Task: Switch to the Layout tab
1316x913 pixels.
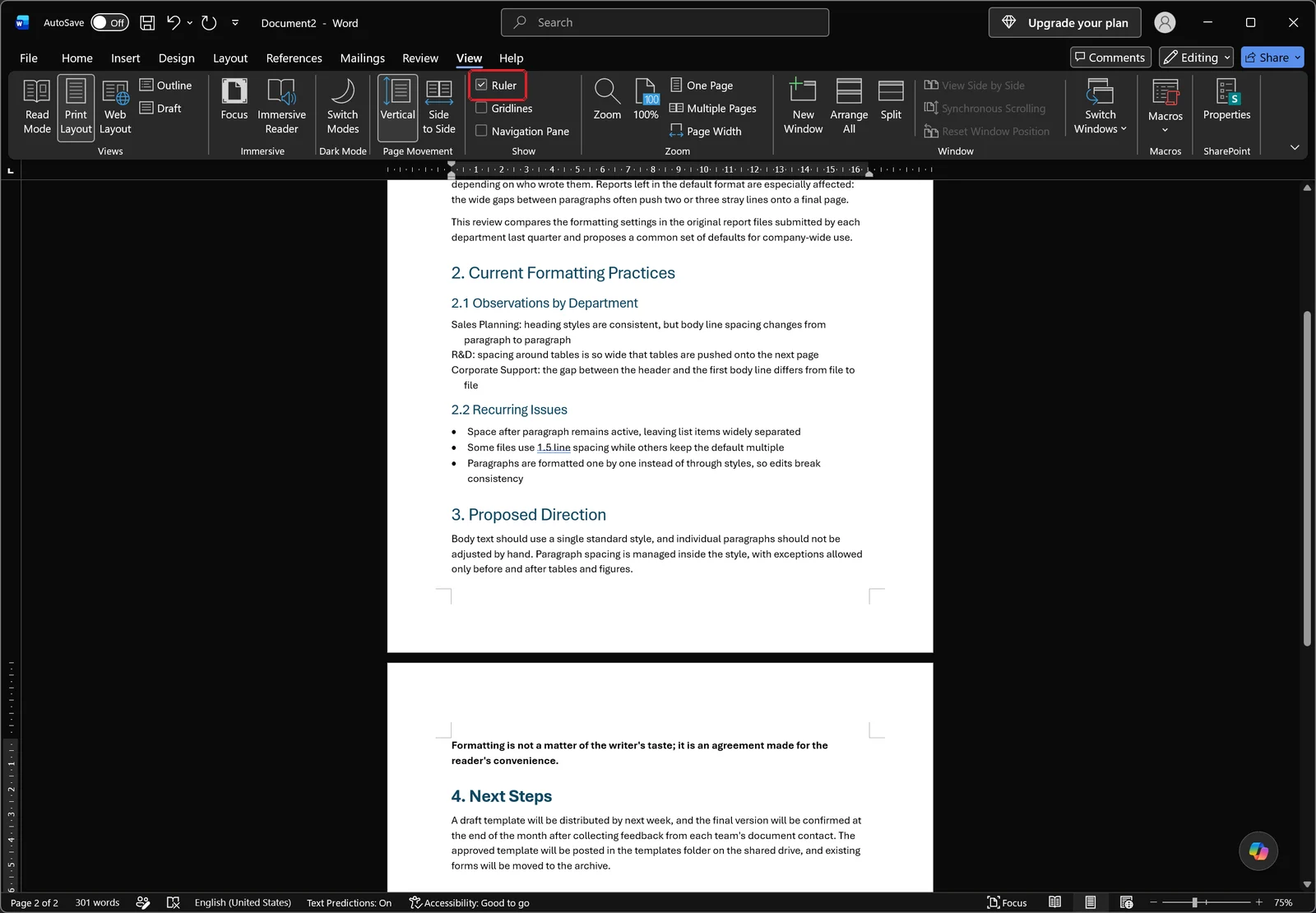Action: click(x=230, y=58)
